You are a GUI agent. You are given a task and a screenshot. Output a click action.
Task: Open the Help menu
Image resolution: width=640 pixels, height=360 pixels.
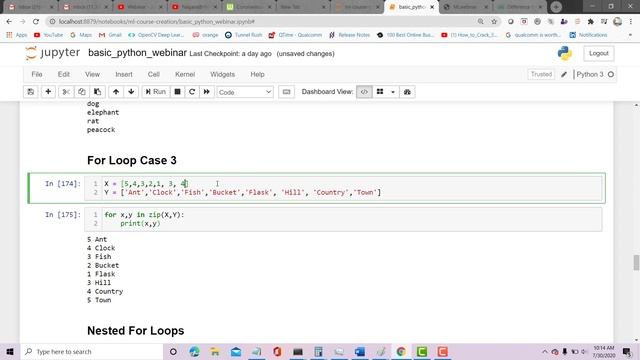tap(257, 74)
